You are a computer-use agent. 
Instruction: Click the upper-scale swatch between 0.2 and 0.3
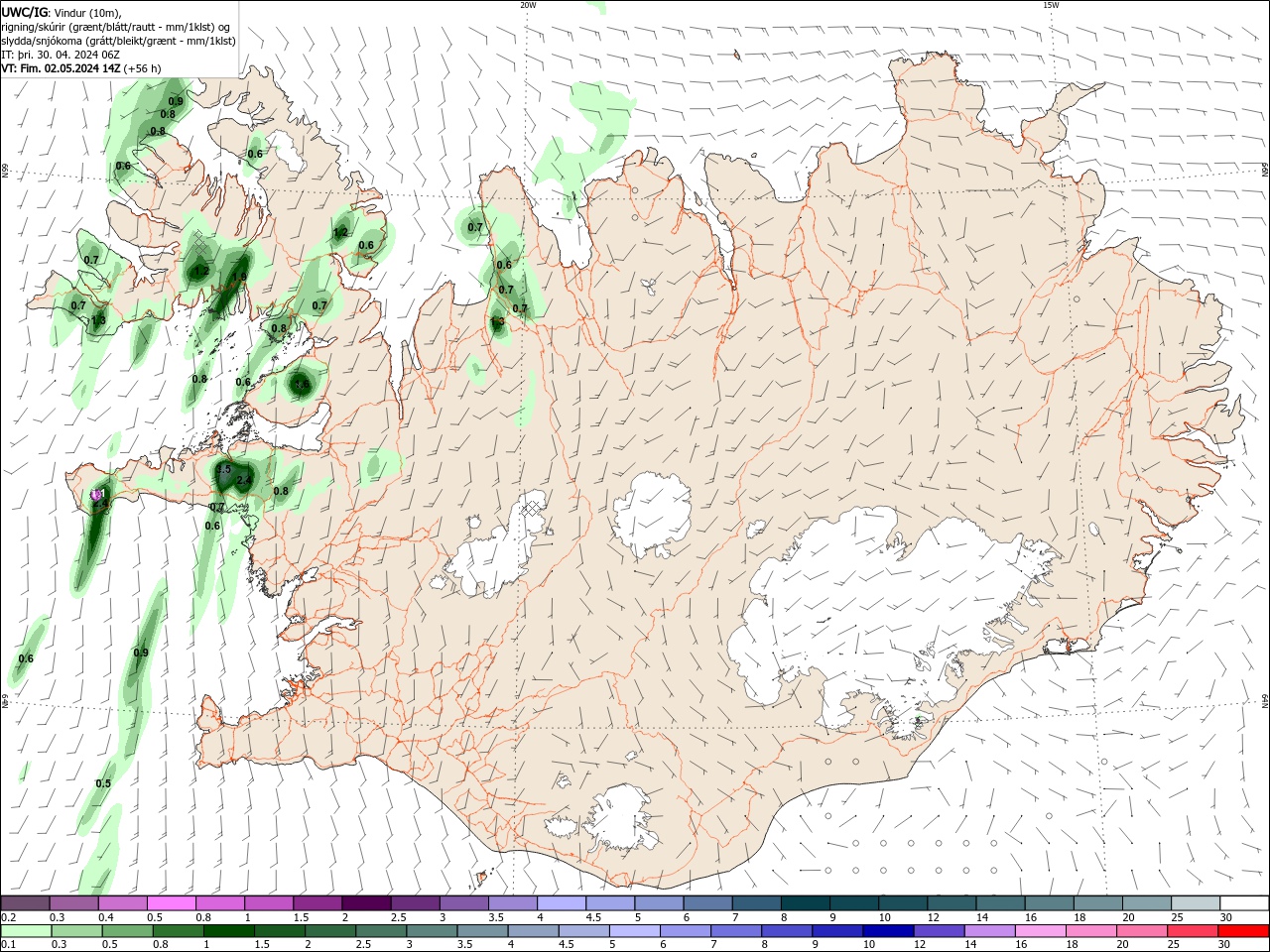[x=26, y=903]
